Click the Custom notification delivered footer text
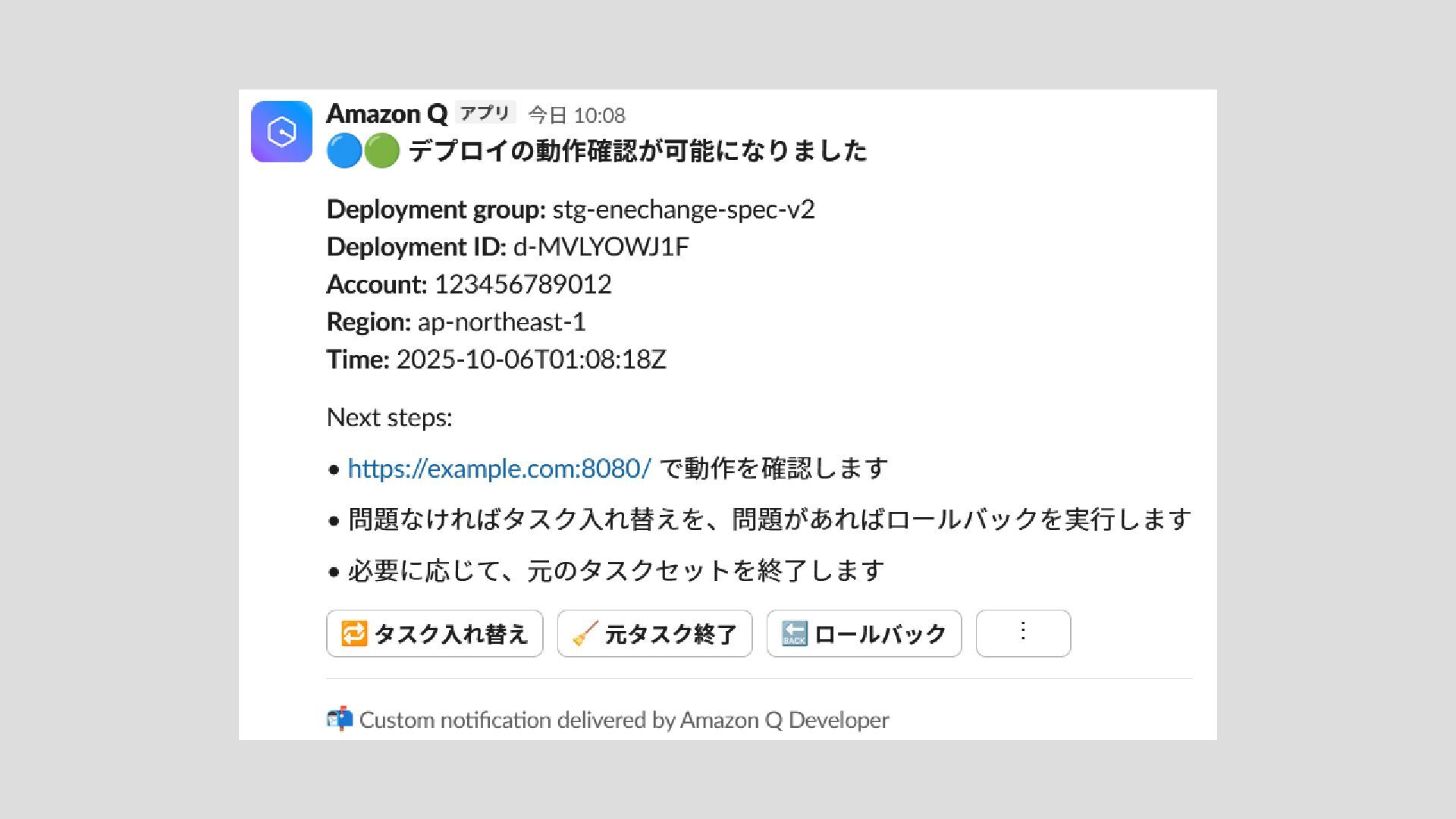Screen dimensions: 1456x819 (x=623, y=720)
